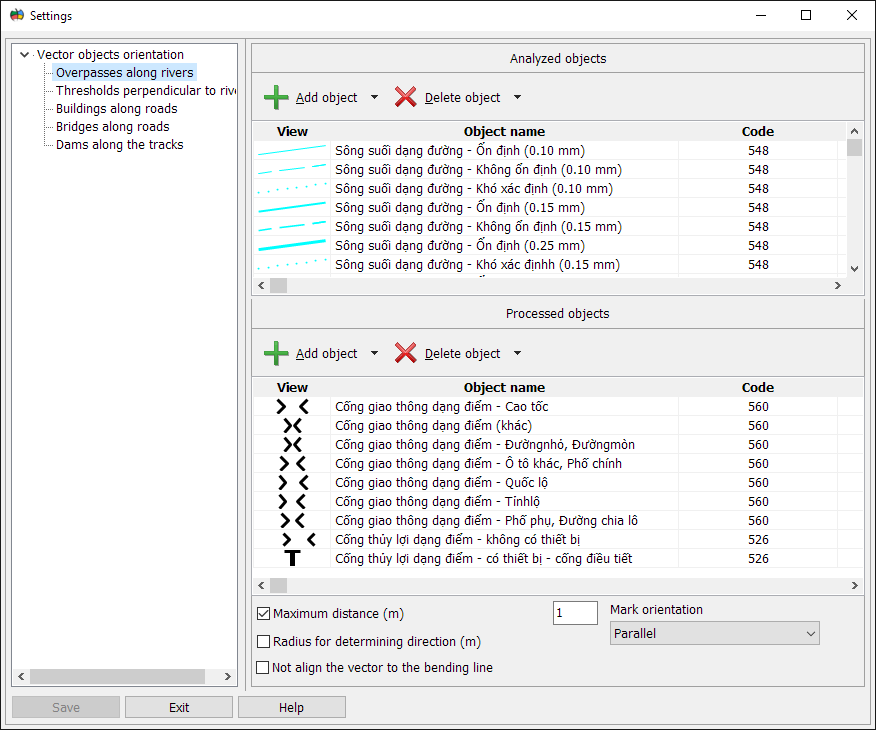Click the Maximum distance value input field
The image size is (876, 730).
tap(575, 613)
